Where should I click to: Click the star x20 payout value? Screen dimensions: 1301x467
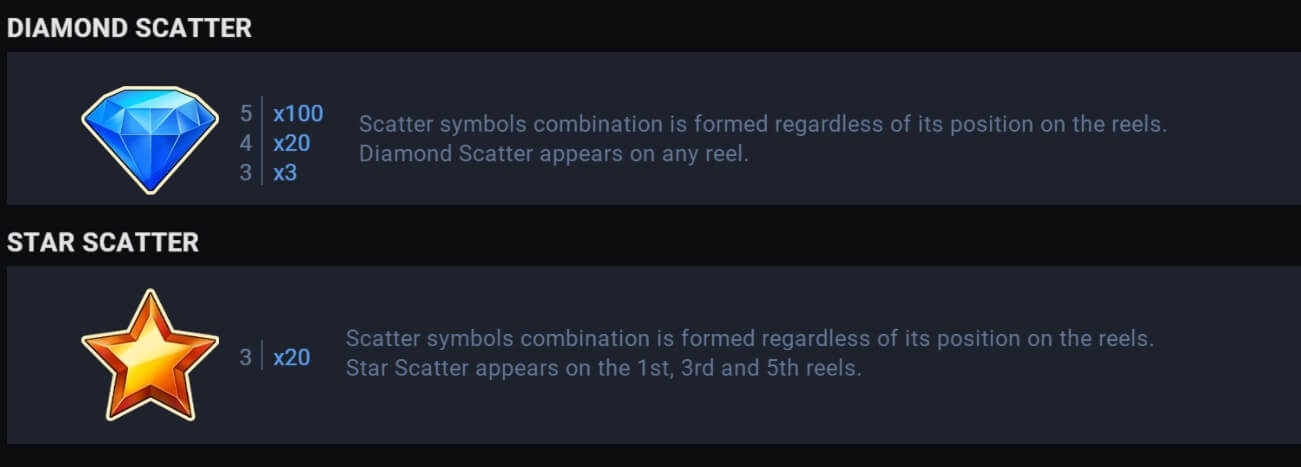(292, 356)
